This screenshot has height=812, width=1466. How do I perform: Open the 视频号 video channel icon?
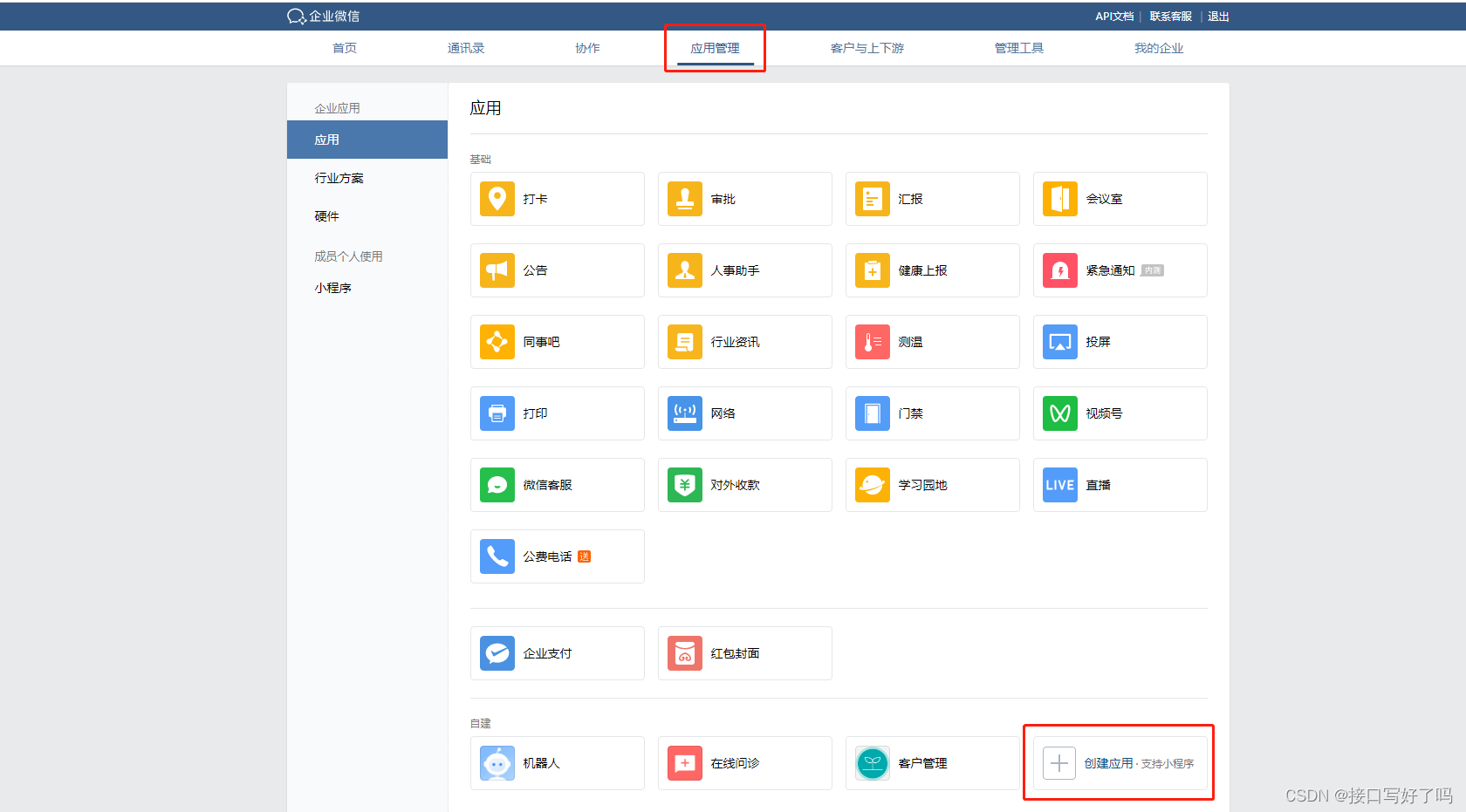1060,413
